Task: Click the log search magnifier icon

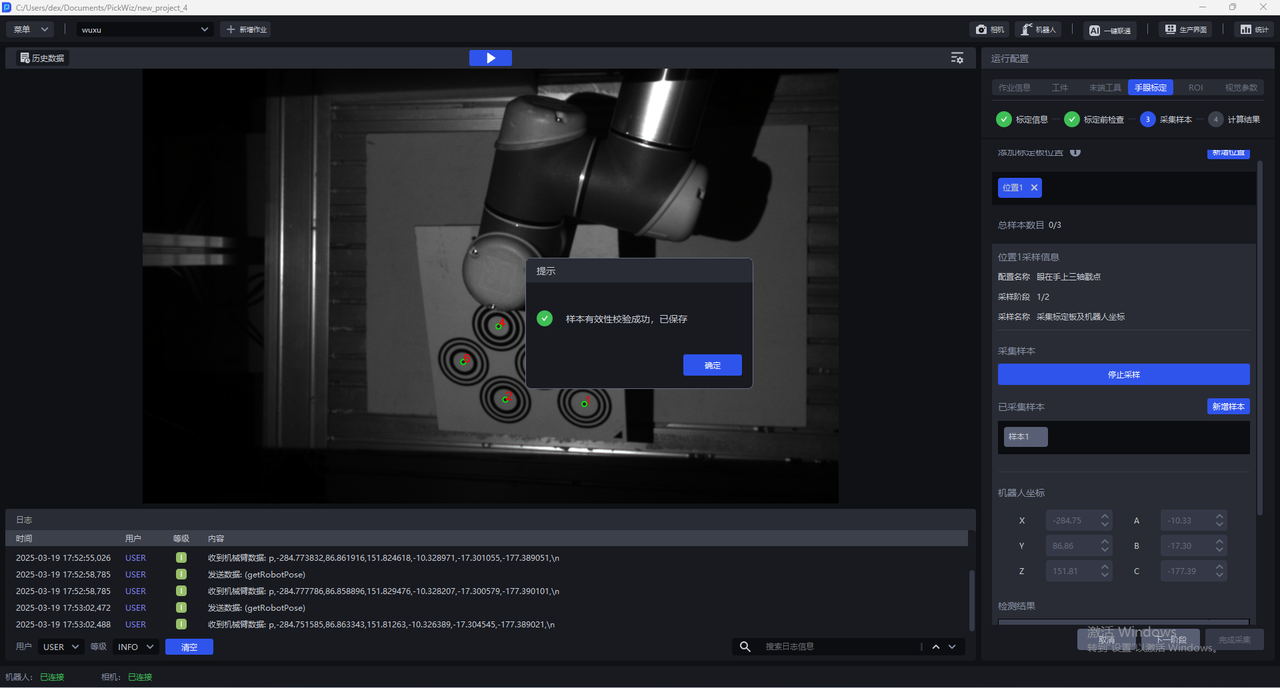Action: [745, 647]
